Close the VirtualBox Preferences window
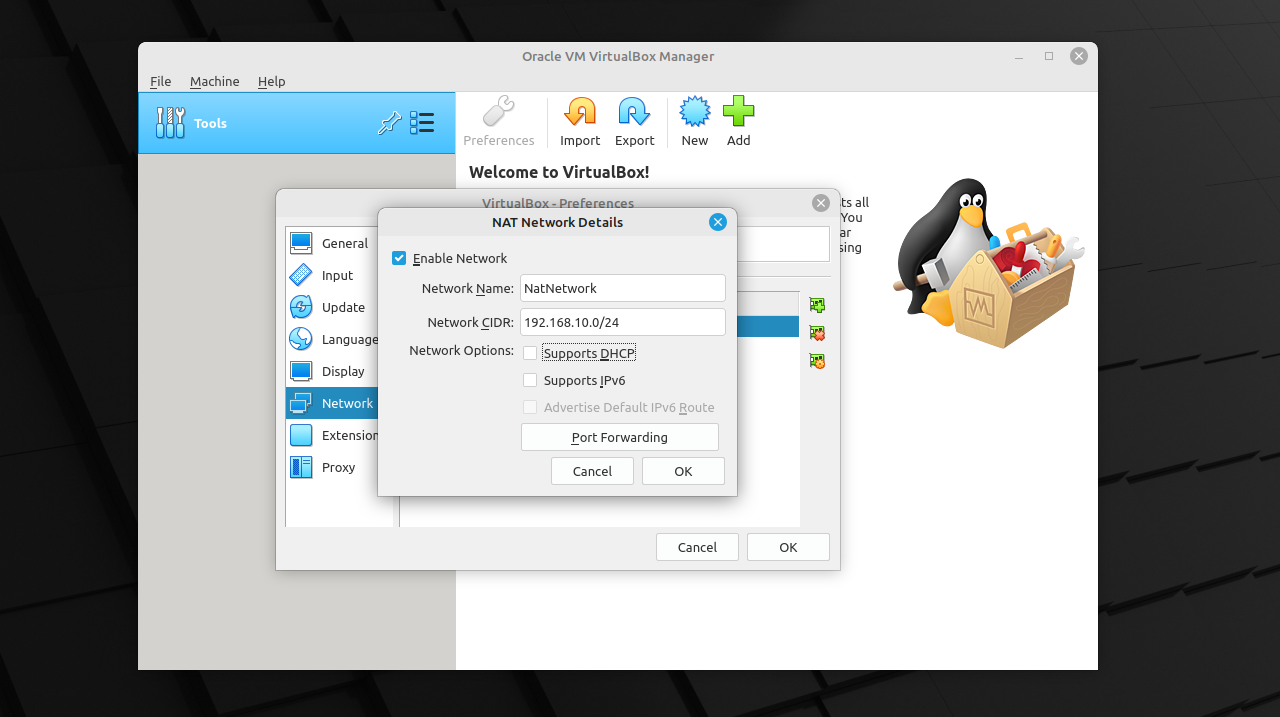Viewport: 1280px width, 717px height. pyautogui.click(x=821, y=203)
